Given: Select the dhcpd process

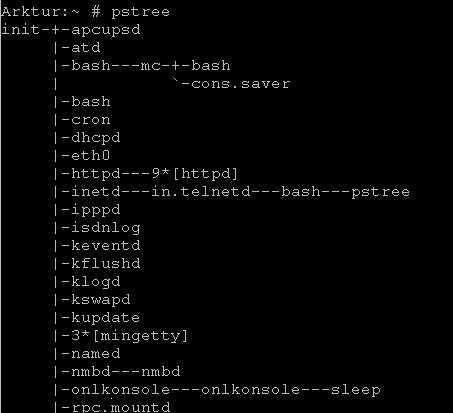Looking at the screenshot, I should pyautogui.click(x=96, y=138).
